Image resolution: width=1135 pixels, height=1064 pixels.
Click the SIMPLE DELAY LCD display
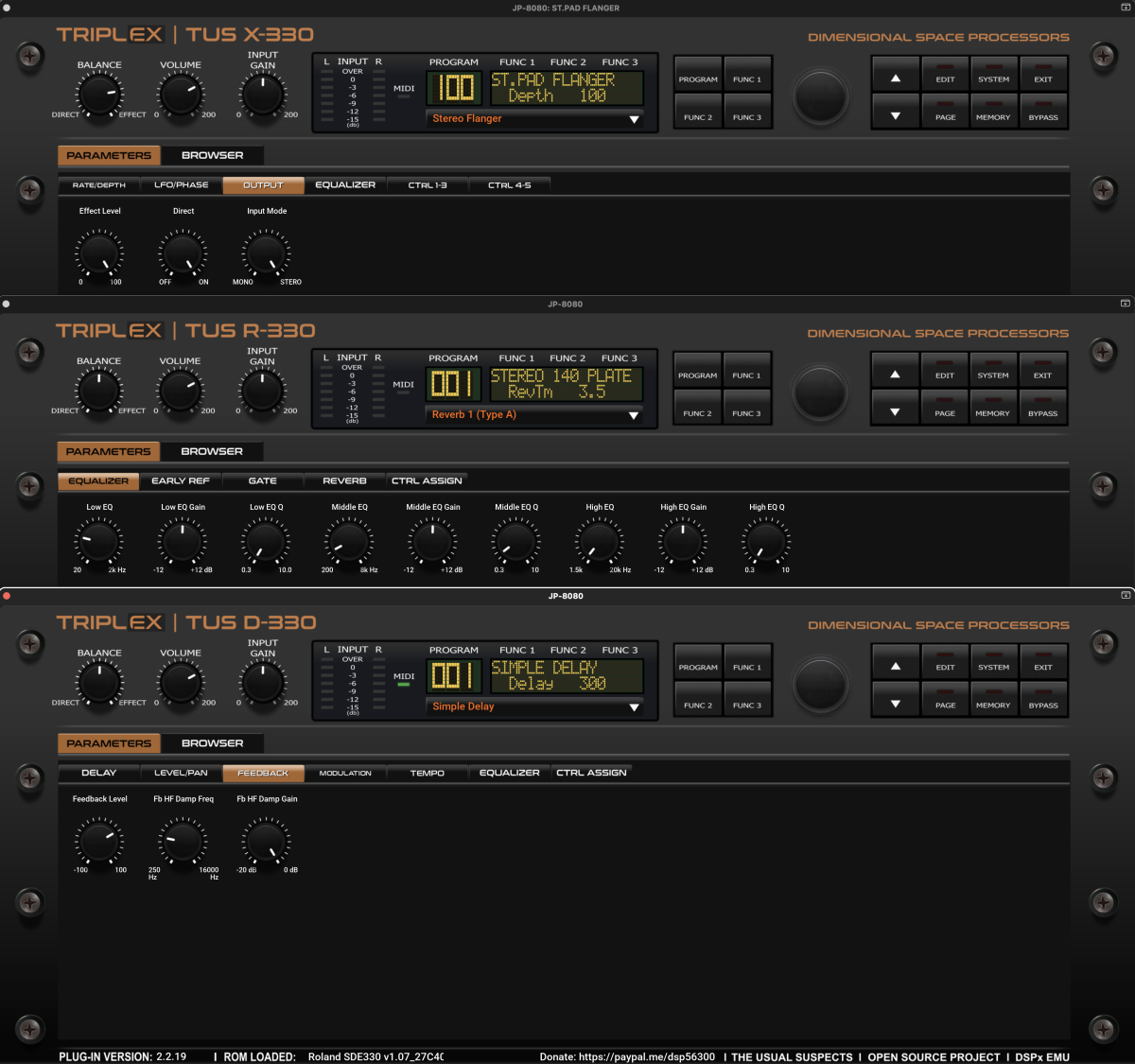(x=566, y=676)
